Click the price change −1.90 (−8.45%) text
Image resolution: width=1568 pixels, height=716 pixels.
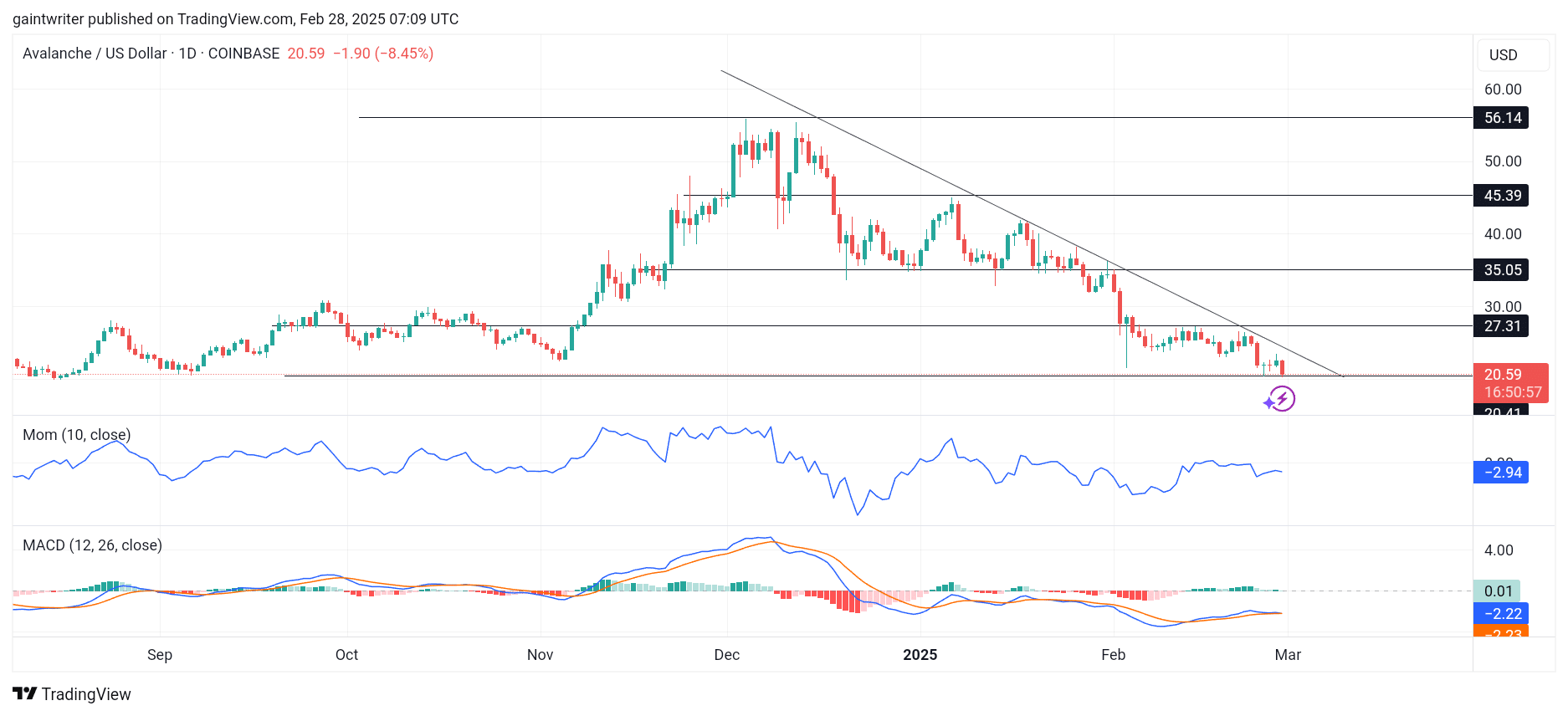tap(383, 54)
